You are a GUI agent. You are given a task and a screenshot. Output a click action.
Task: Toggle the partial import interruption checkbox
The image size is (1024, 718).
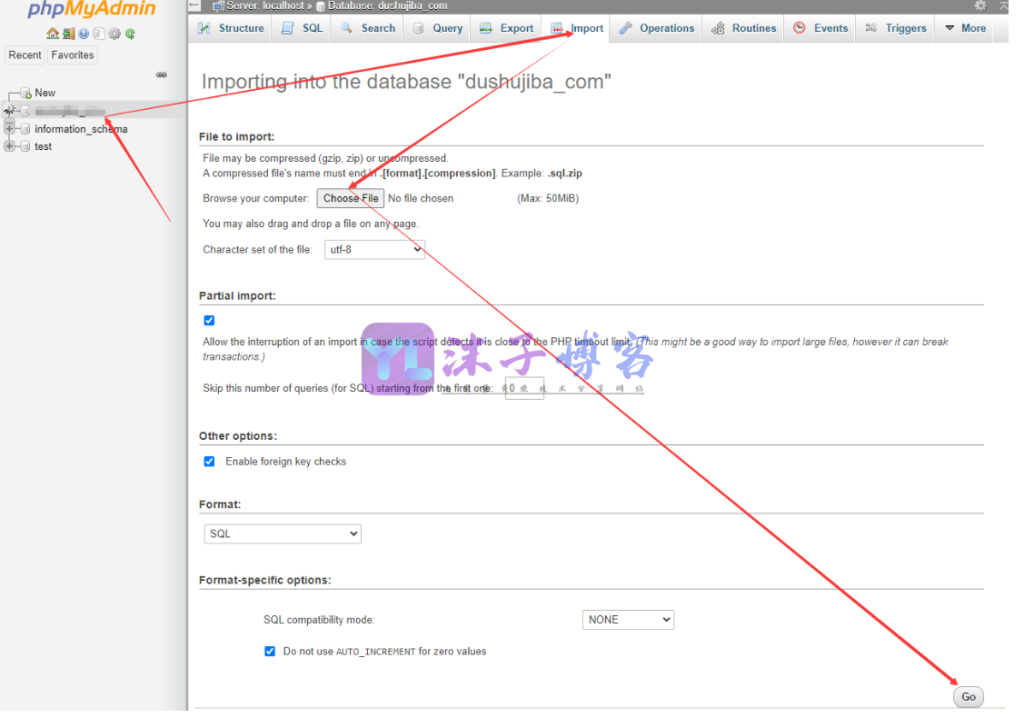[x=209, y=320]
